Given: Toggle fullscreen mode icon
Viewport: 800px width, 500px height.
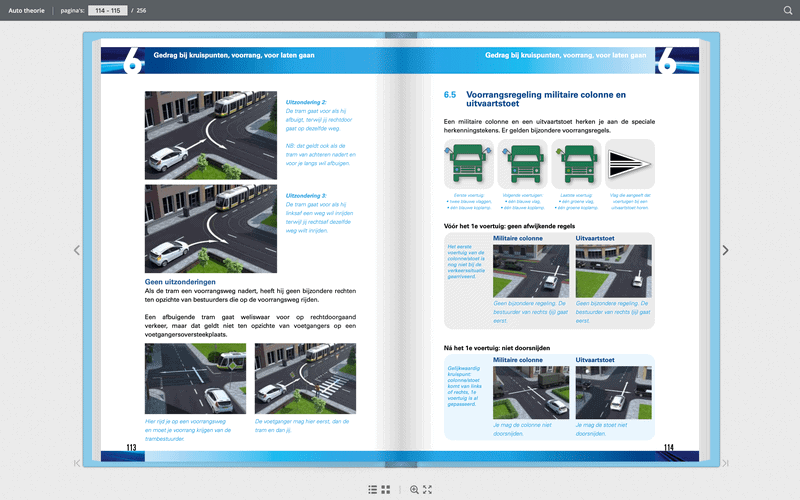Looking at the screenshot, I should [x=428, y=490].
